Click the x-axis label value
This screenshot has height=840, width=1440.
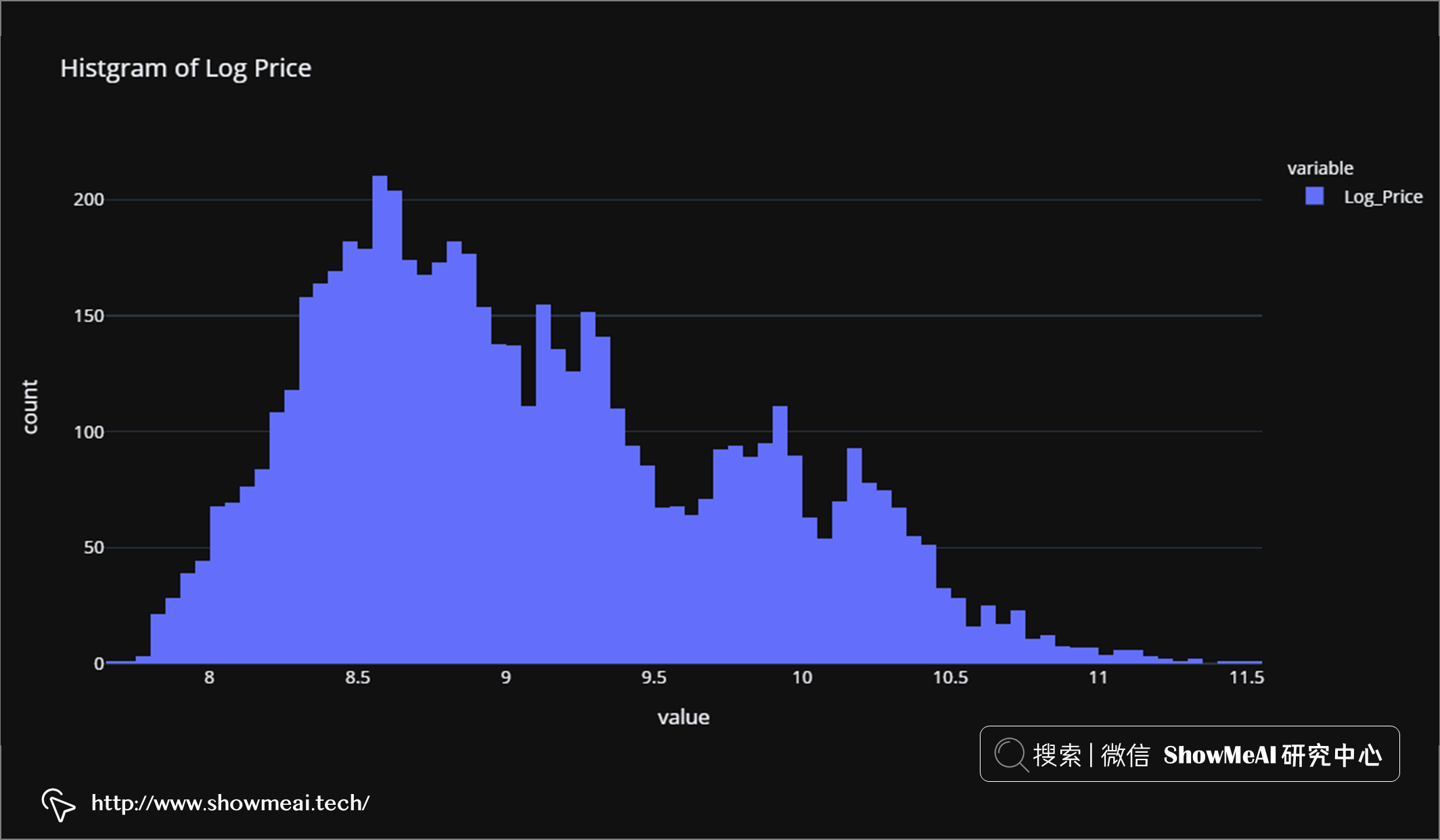point(683,717)
